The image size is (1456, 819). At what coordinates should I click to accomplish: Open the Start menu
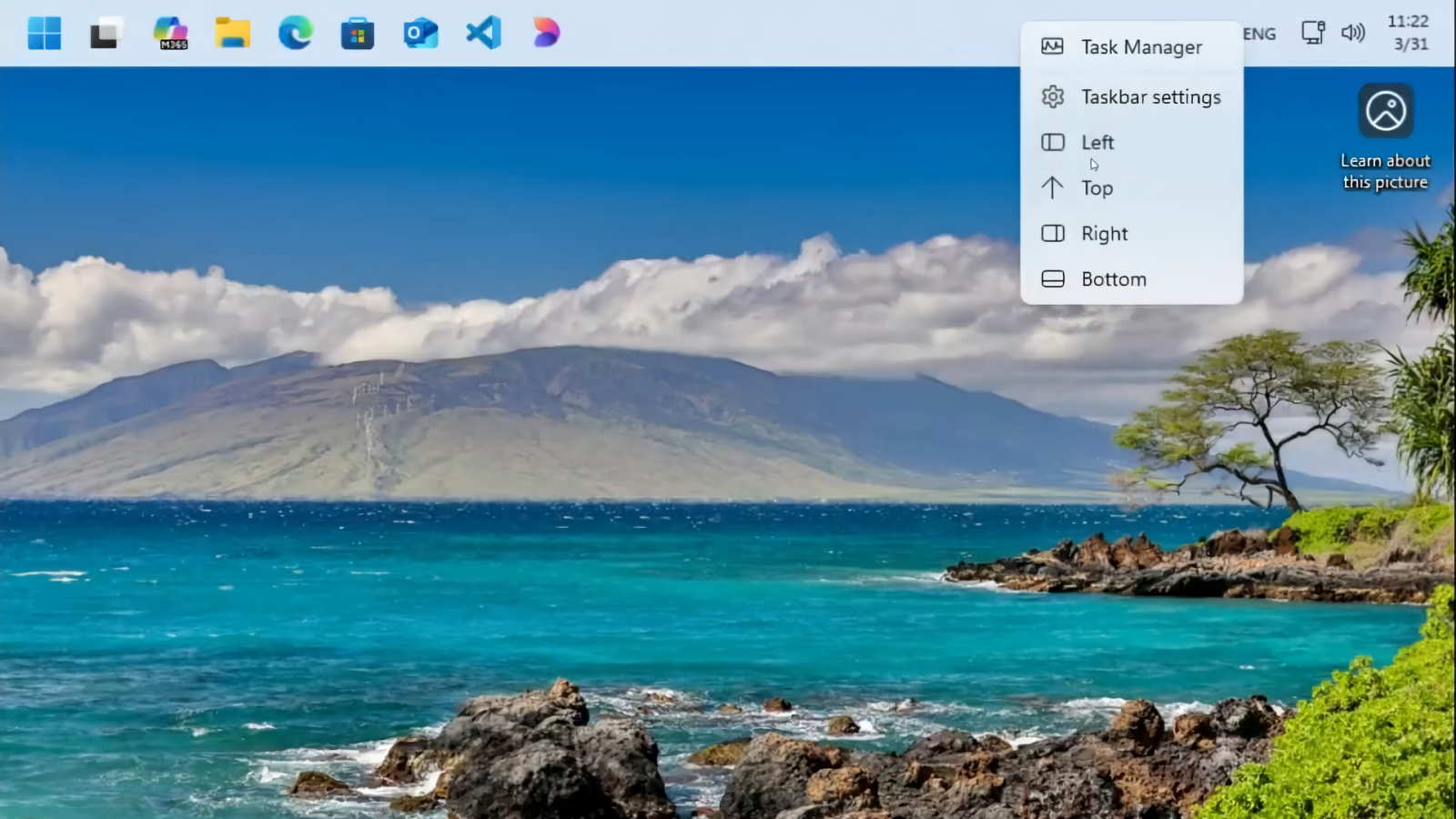(x=44, y=34)
